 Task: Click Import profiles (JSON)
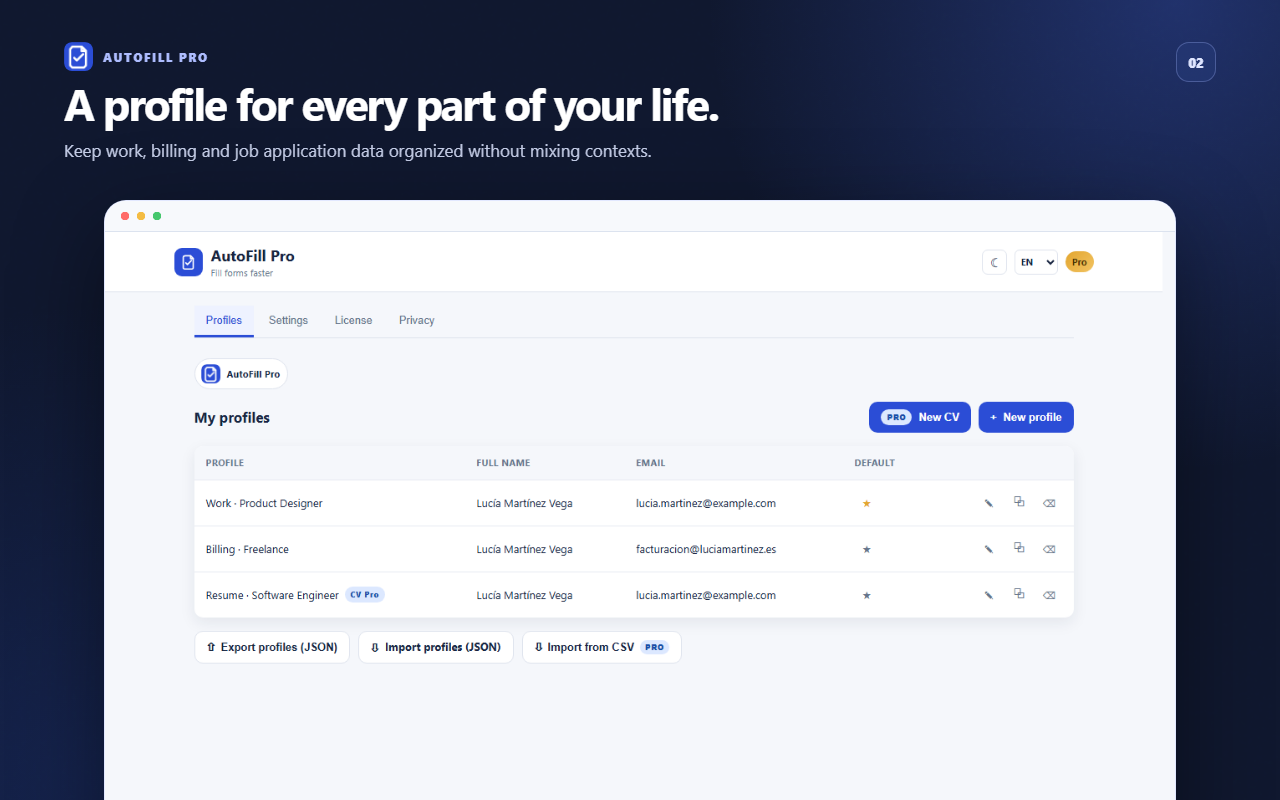436,647
